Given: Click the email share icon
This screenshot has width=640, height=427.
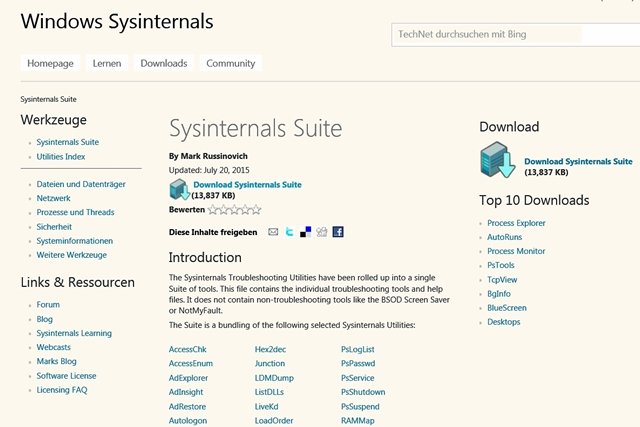Looking at the screenshot, I should point(273,232).
